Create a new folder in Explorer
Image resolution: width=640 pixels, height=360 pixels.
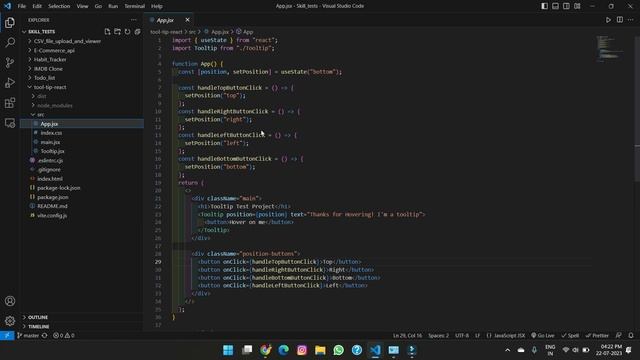(x=118, y=31)
